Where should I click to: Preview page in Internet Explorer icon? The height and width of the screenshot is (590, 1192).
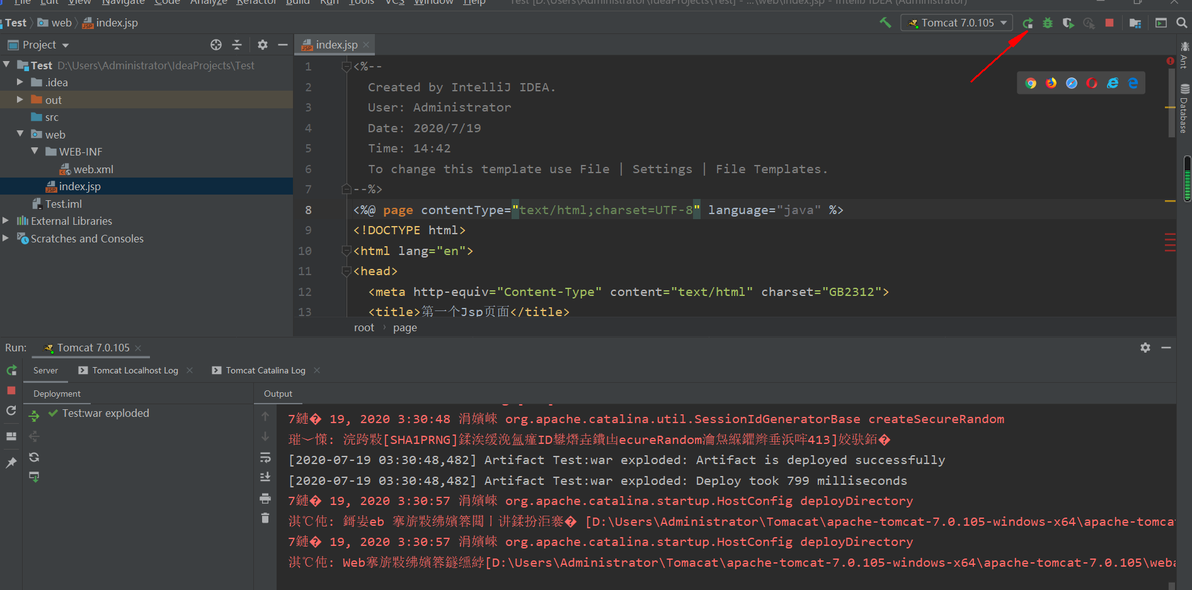1113,83
